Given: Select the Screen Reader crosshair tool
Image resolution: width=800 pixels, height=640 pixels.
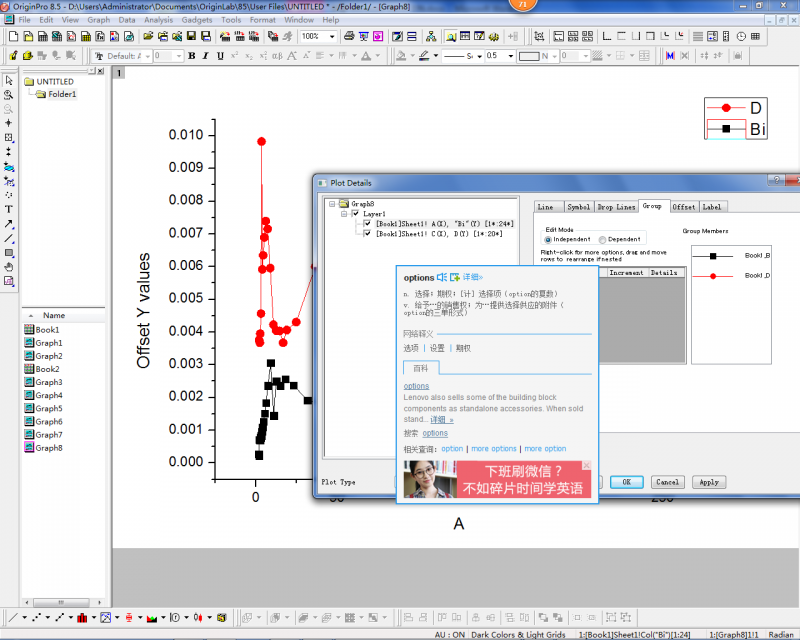Looking at the screenshot, I should 9,123.
